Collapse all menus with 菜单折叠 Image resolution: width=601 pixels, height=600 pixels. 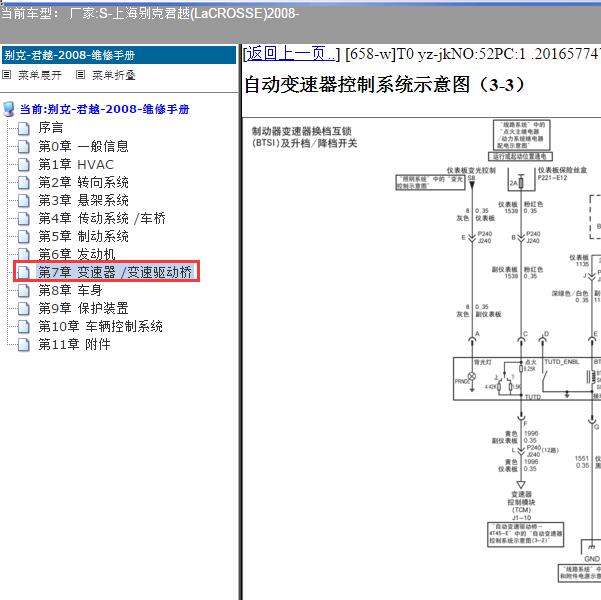coord(114,75)
